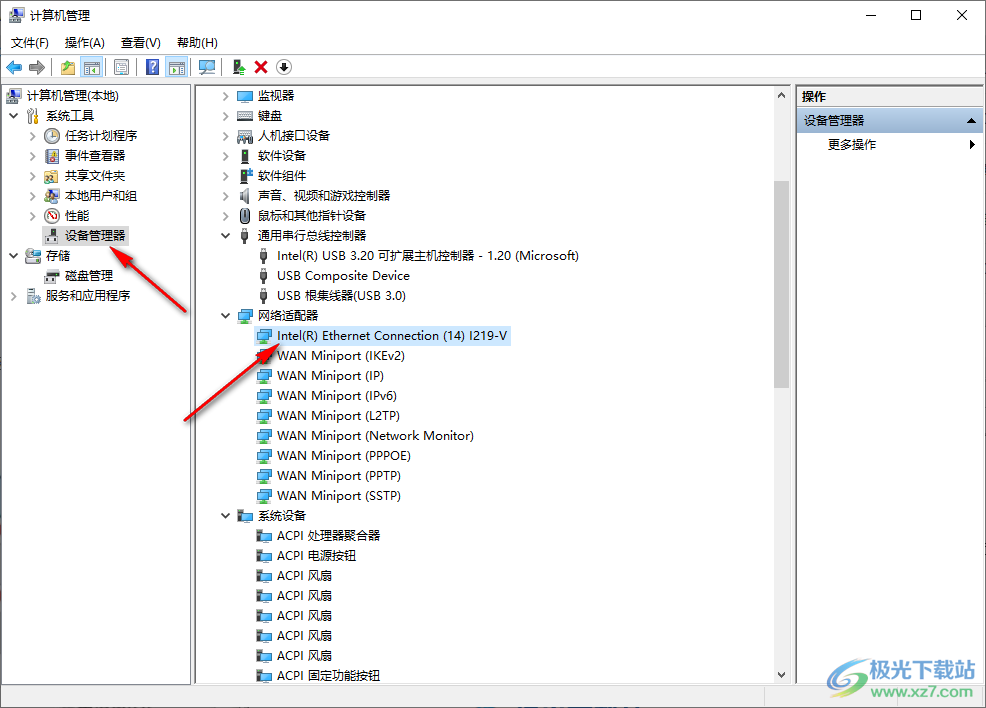Click the 鼠标和其他指针设备 mouse icon

click(245, 216)
